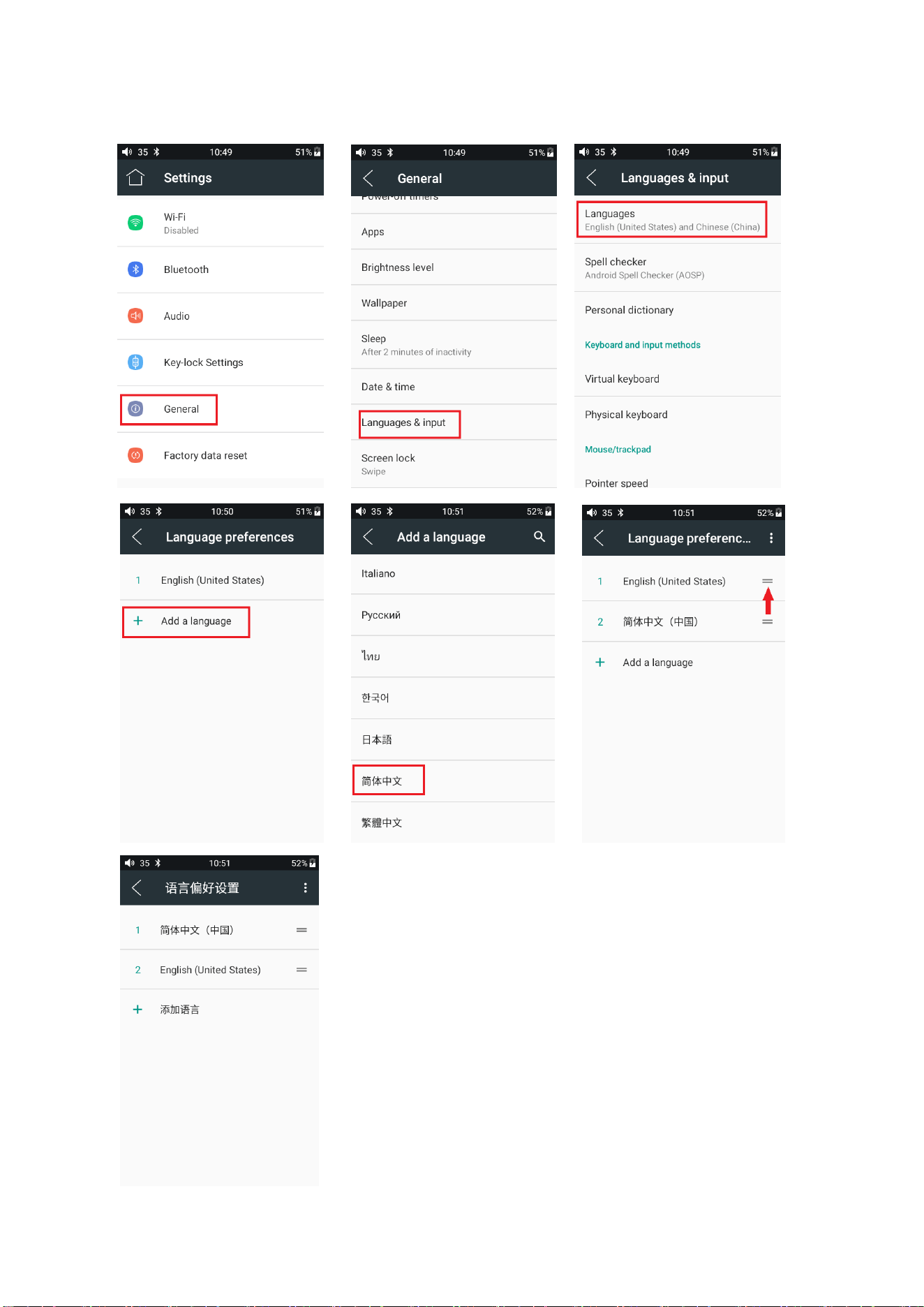Open Physical keyboard setting
The height and width of the screenshot is (1307, 924).
point(678,415)
